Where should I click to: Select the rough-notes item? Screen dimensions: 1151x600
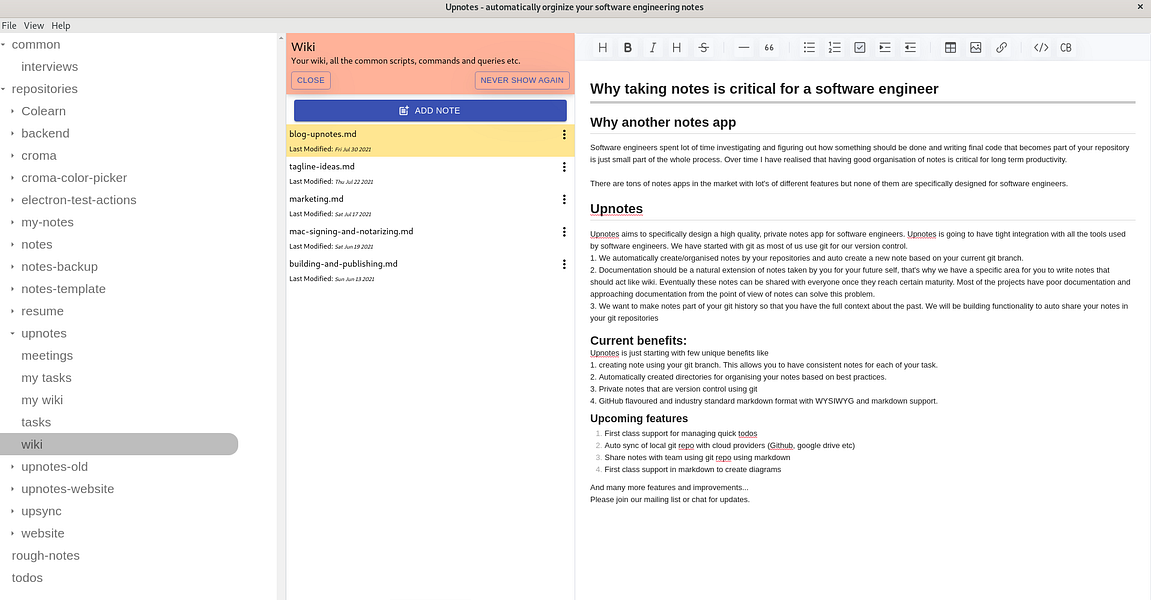coord(46,556)
